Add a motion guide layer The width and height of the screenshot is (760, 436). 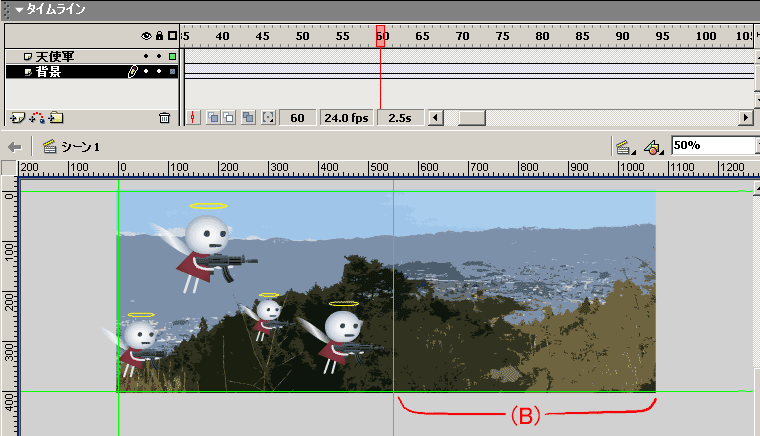[37, 118]
